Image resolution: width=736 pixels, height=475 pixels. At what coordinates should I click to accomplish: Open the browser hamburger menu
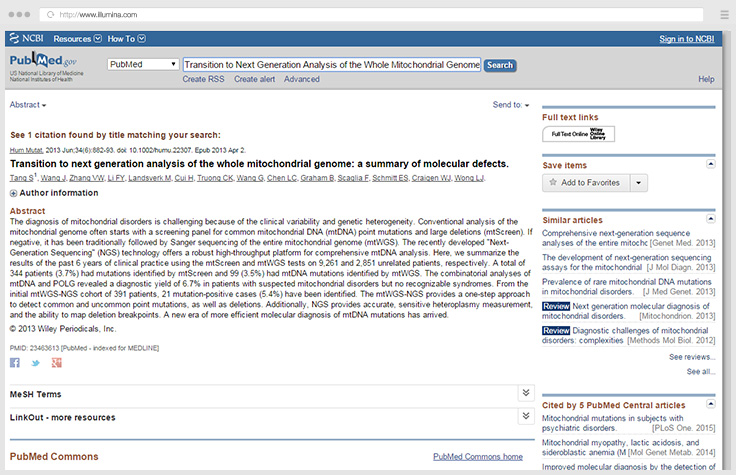click(x=724, y=15)
